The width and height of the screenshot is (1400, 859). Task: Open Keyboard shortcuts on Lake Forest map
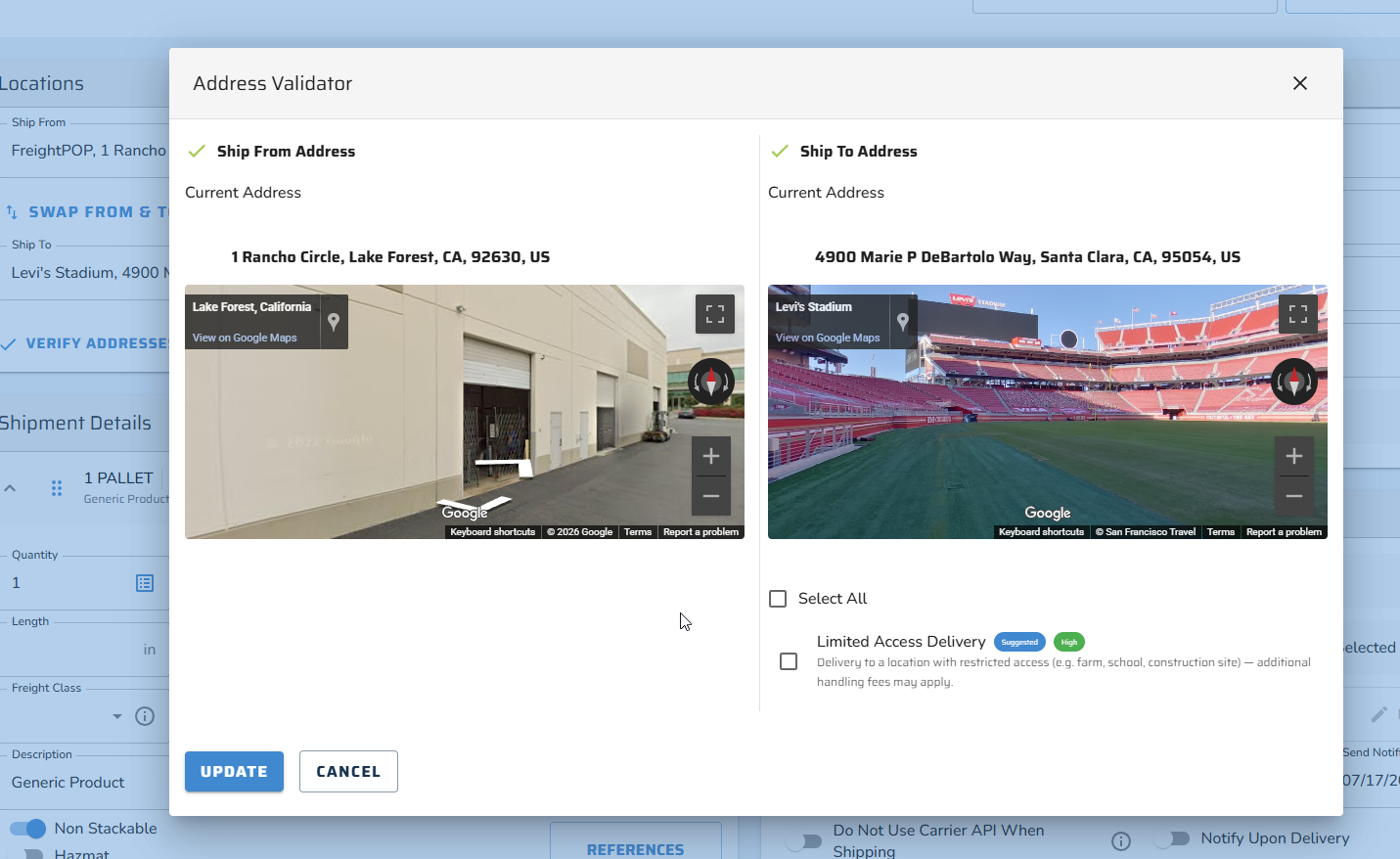coord(493,532)
